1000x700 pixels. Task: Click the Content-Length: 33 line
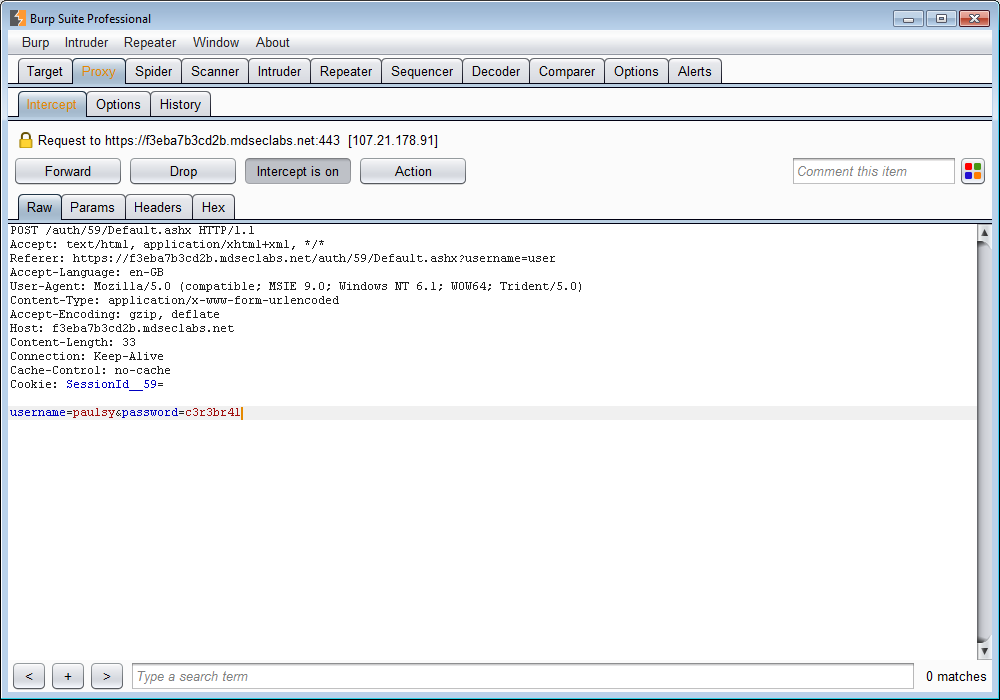73,342
